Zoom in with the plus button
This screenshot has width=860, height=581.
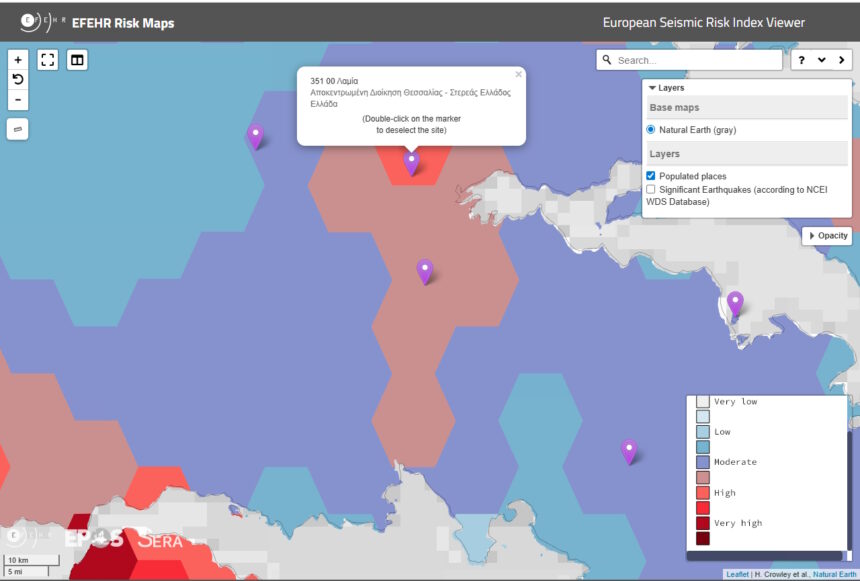point(18,60)
